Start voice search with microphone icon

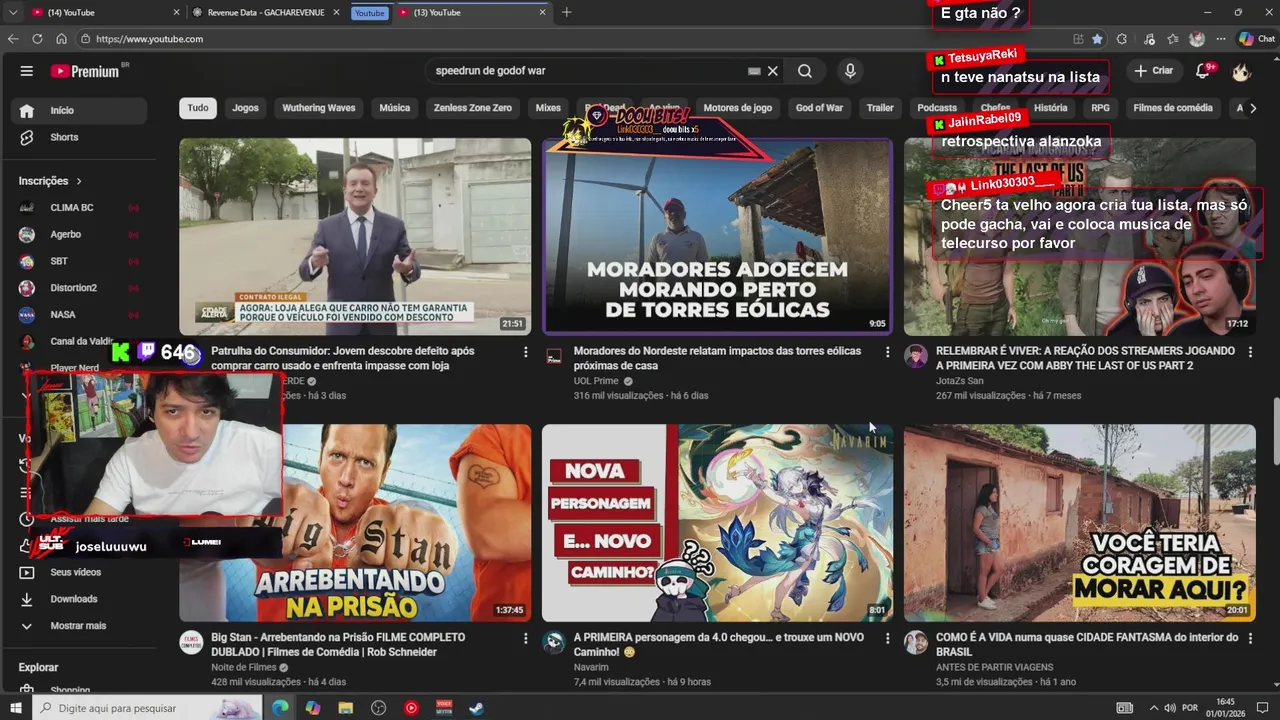pos(850,71)
